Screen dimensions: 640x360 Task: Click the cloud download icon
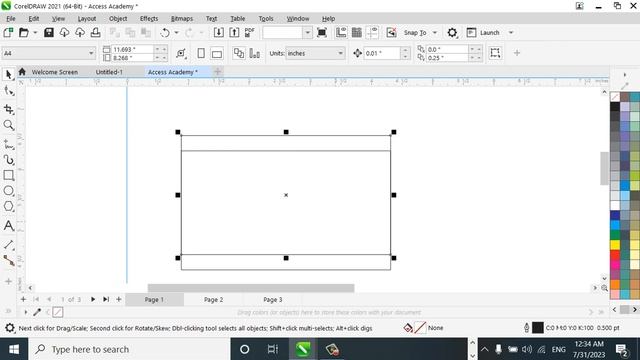pyautogui.click(x=64, y=33)
